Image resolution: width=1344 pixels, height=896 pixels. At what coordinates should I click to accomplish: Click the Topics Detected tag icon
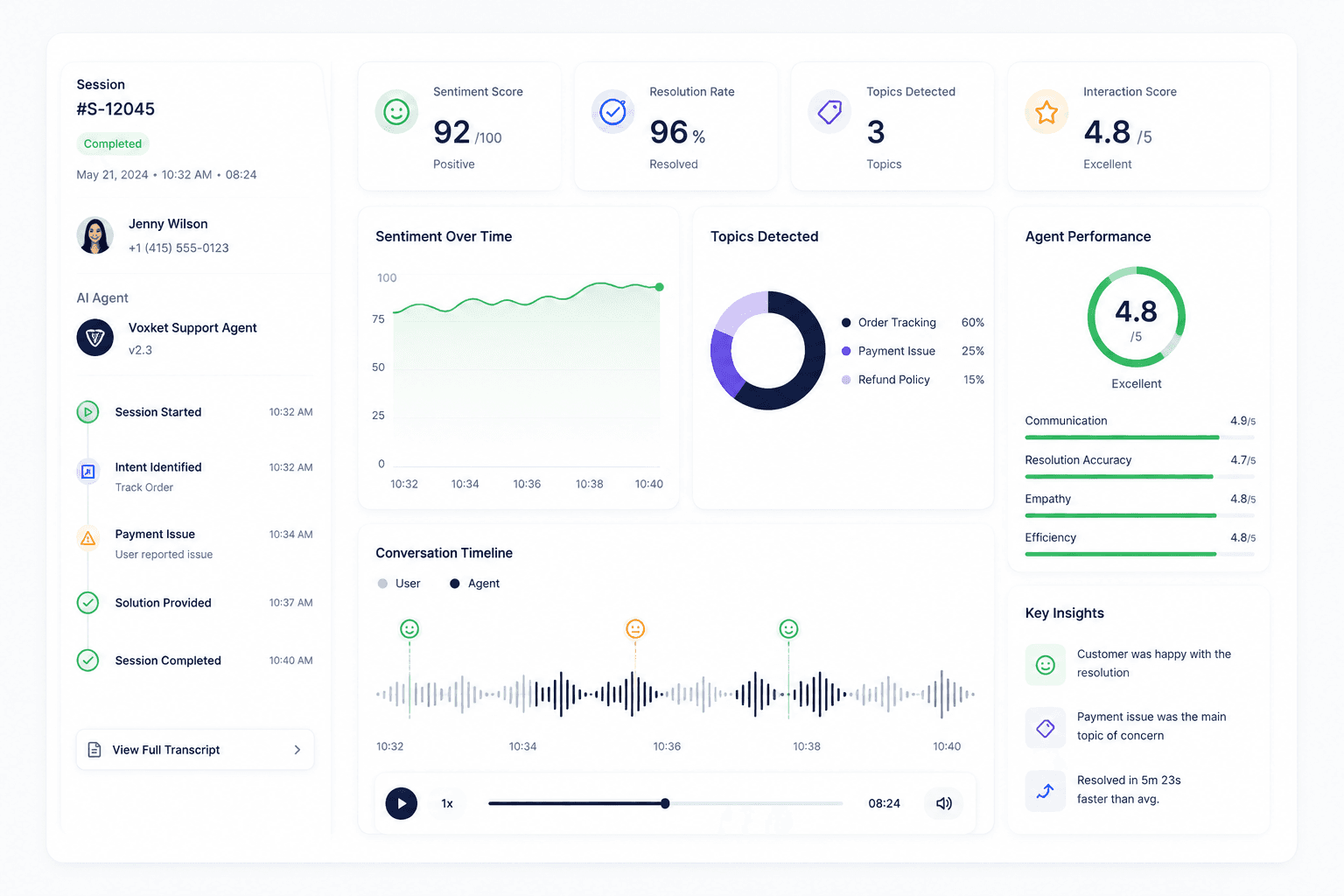(829, 112)
